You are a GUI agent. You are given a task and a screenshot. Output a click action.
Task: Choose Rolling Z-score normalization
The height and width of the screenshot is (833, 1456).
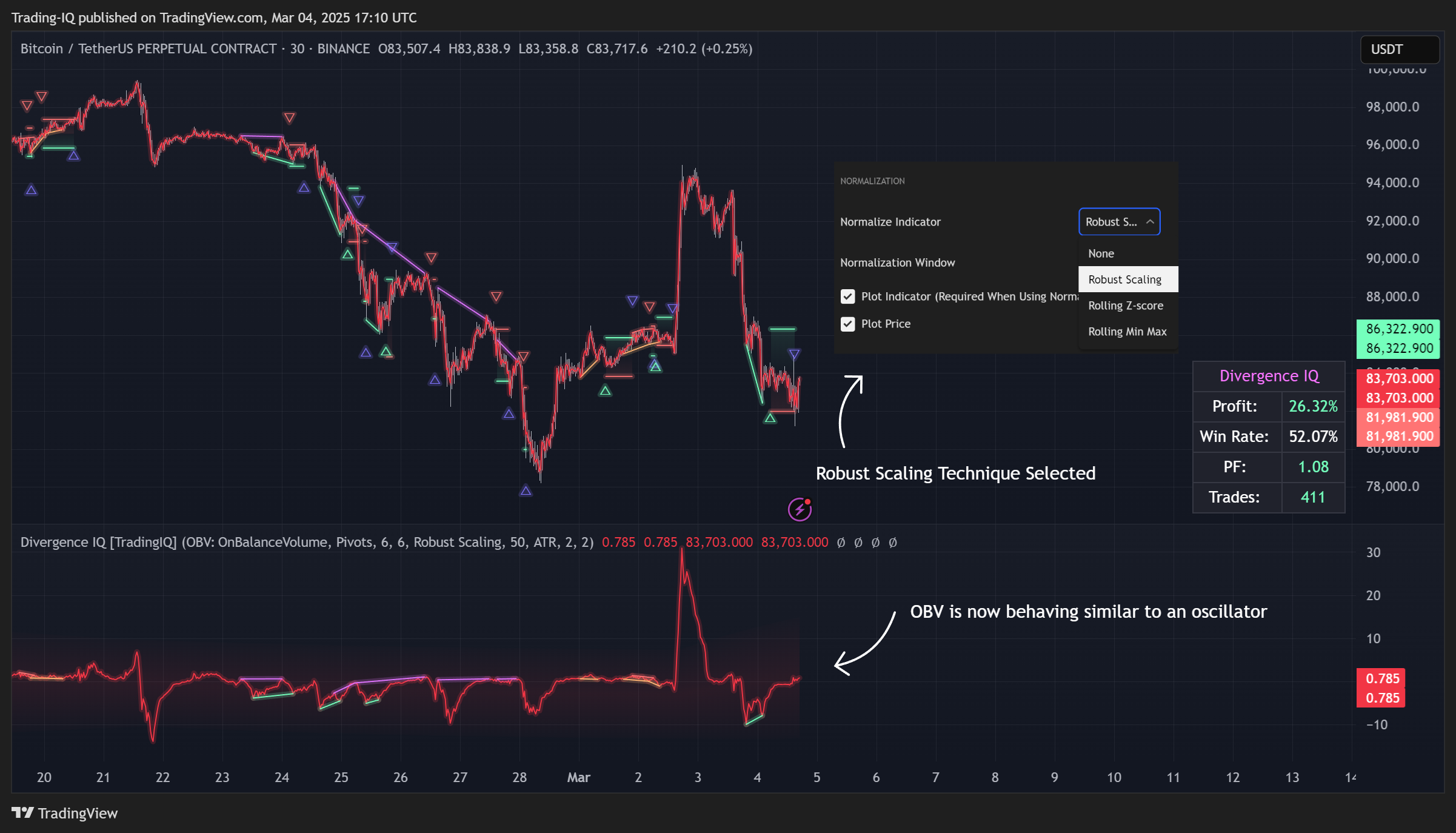1128,306
